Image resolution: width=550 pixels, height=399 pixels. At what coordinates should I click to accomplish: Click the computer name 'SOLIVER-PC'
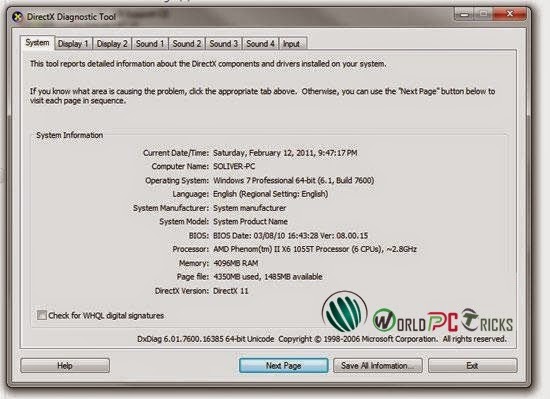coord(234,167)
